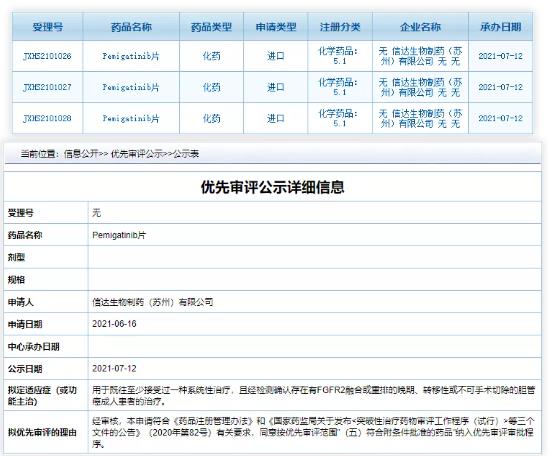The image size is (548, 456).
Task: Click 进口 in the JXHS2101026 row
Action: [x=276, y=56]
